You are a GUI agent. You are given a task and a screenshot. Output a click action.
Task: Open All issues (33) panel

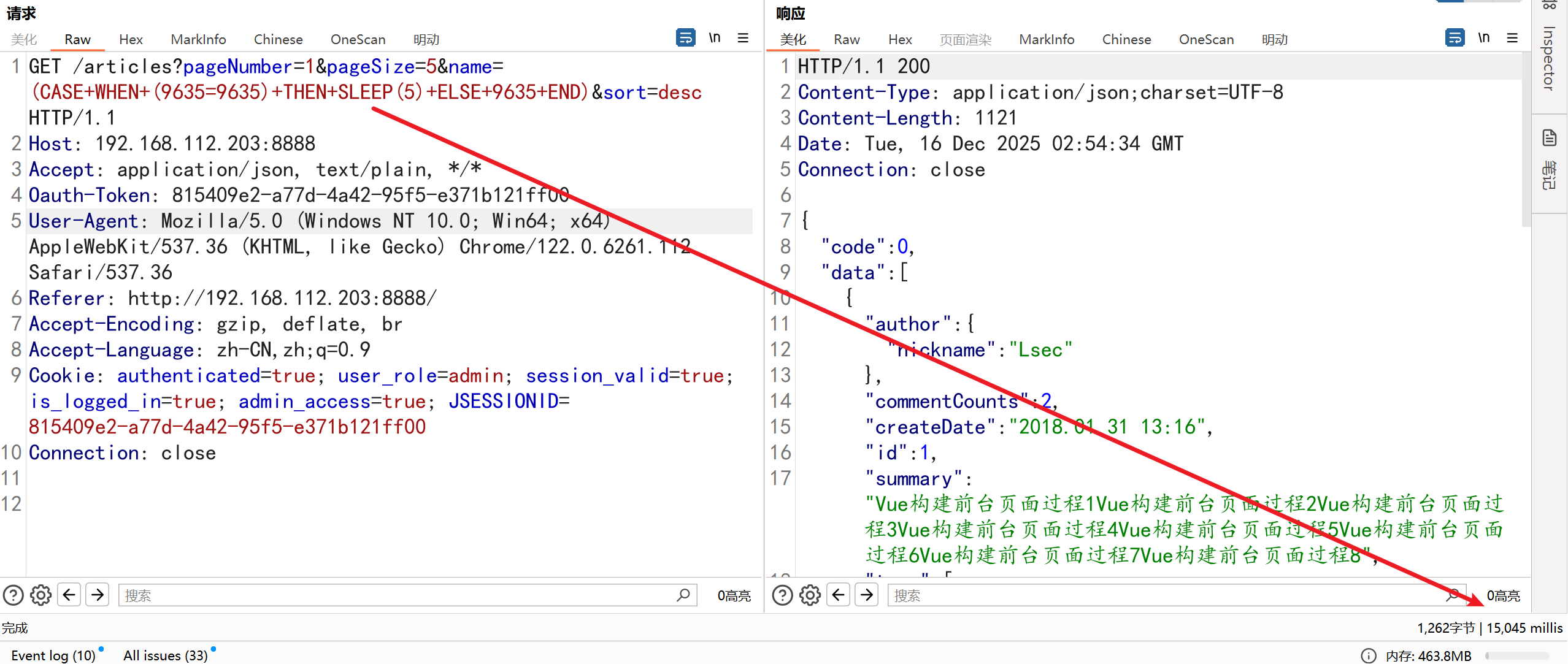(166, 655)
